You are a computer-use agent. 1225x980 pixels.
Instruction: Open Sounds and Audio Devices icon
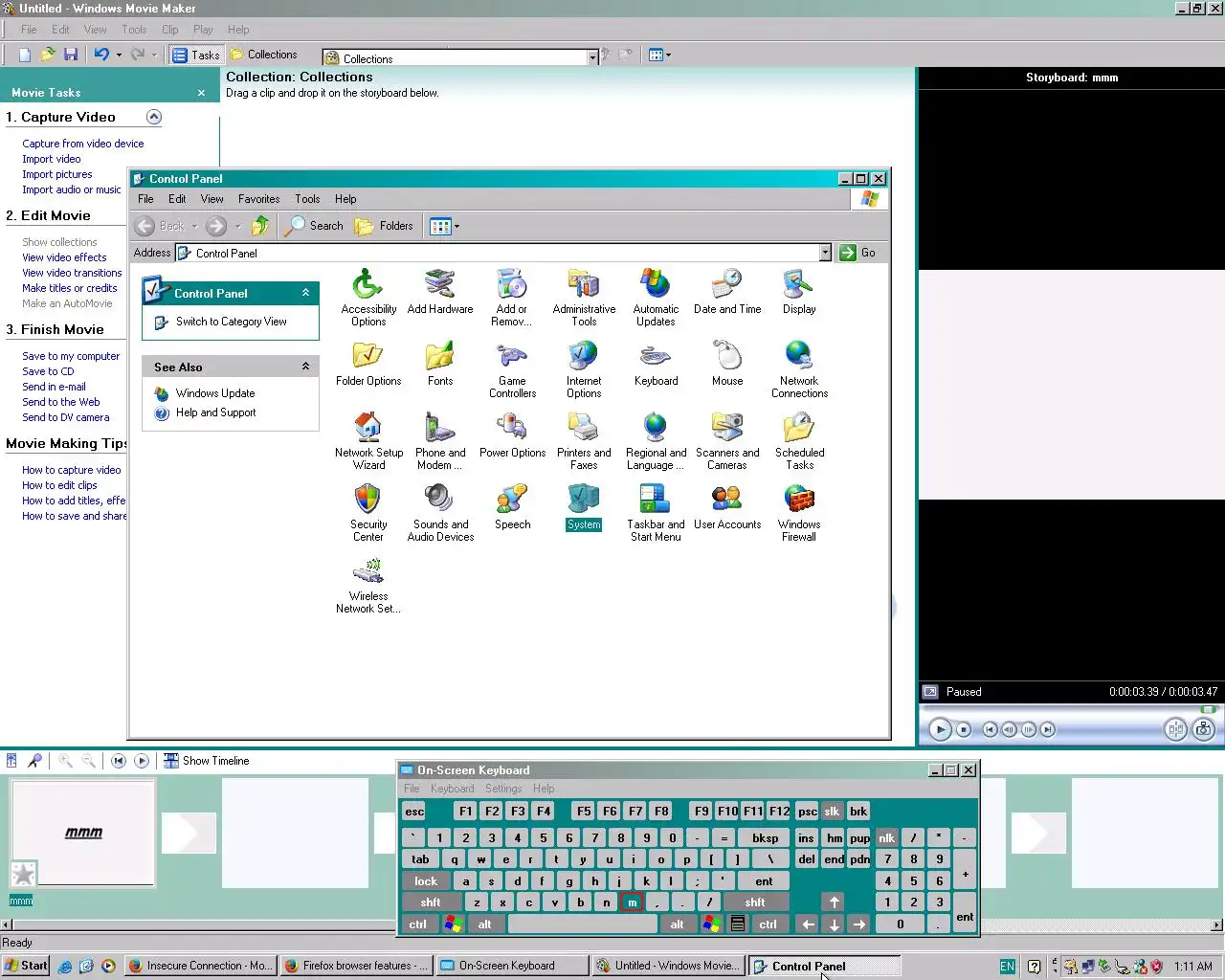point(440,513)
